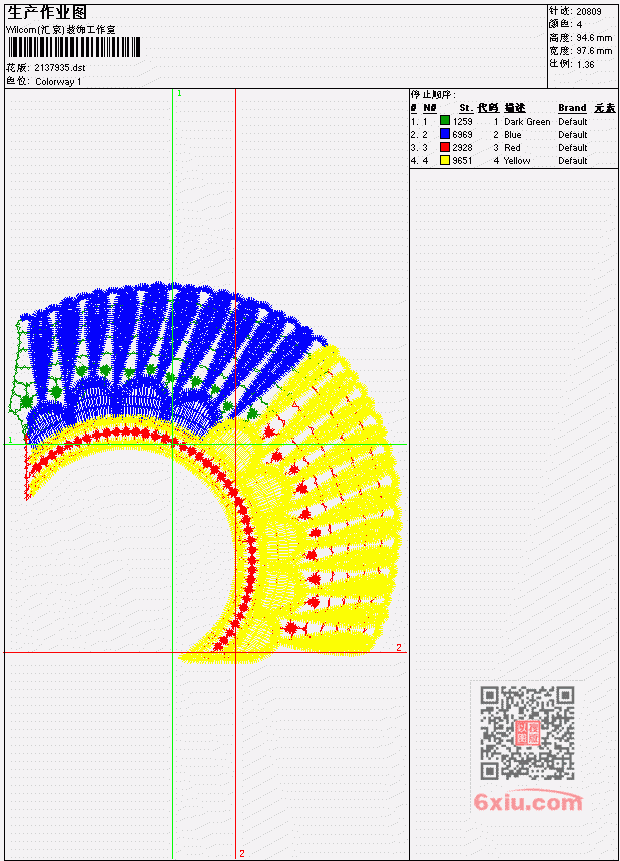Image resolution: width=620 pixels, height=861 pixels.
Task: Select stitch count '9651' in Yellow row
Action: [x=462, y=161]
